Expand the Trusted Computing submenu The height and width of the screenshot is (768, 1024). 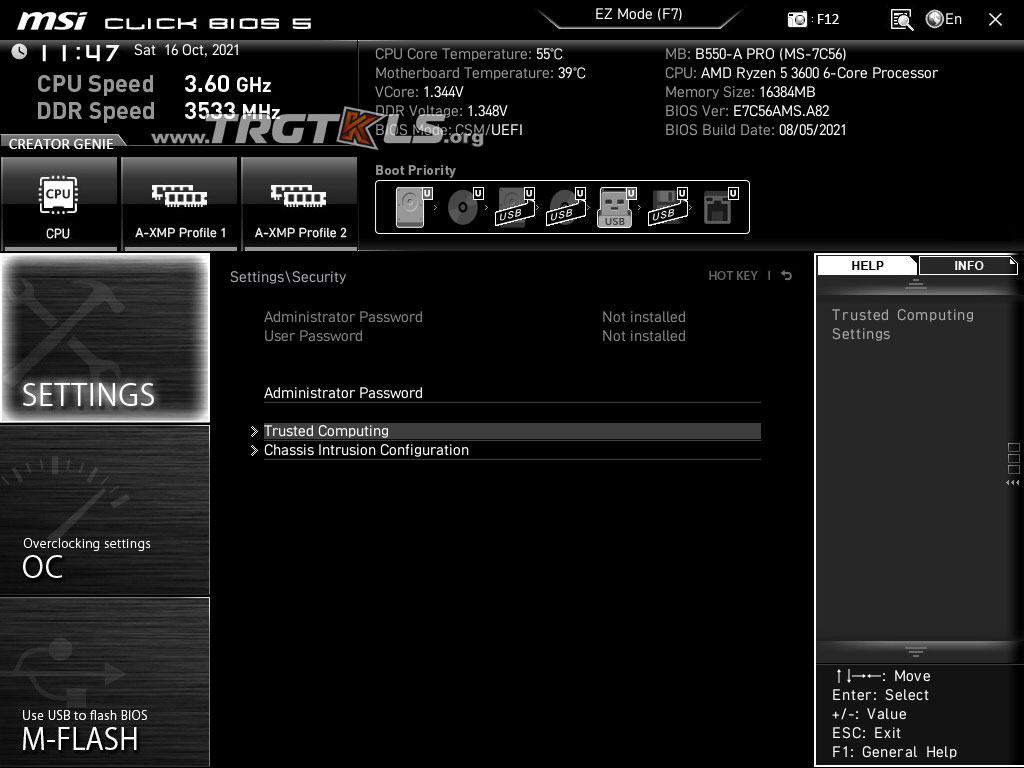point(326,431)
